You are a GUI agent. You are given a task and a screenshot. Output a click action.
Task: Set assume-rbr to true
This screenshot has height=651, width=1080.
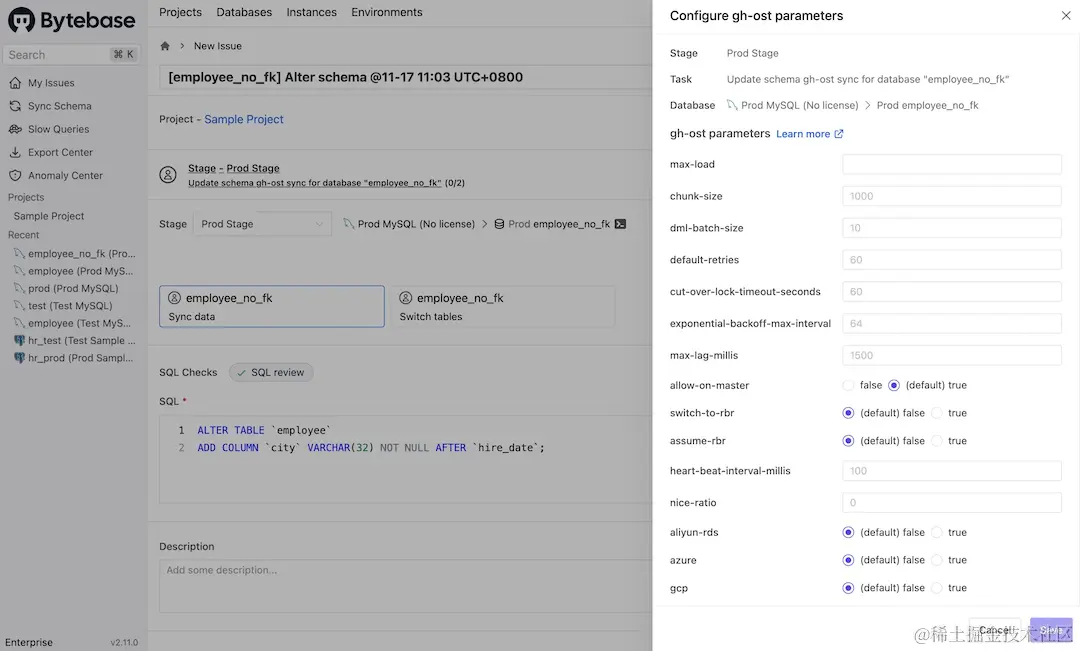(x=937, y=441)
